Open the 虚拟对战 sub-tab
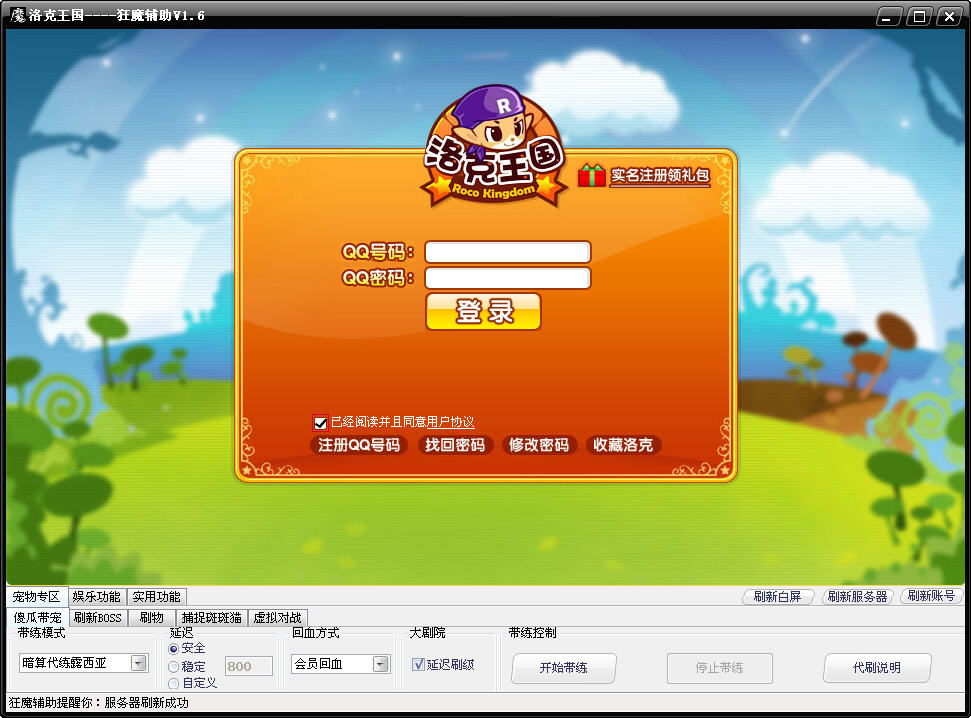The height and width of the screenshot is (718, 971). point(277,618)
